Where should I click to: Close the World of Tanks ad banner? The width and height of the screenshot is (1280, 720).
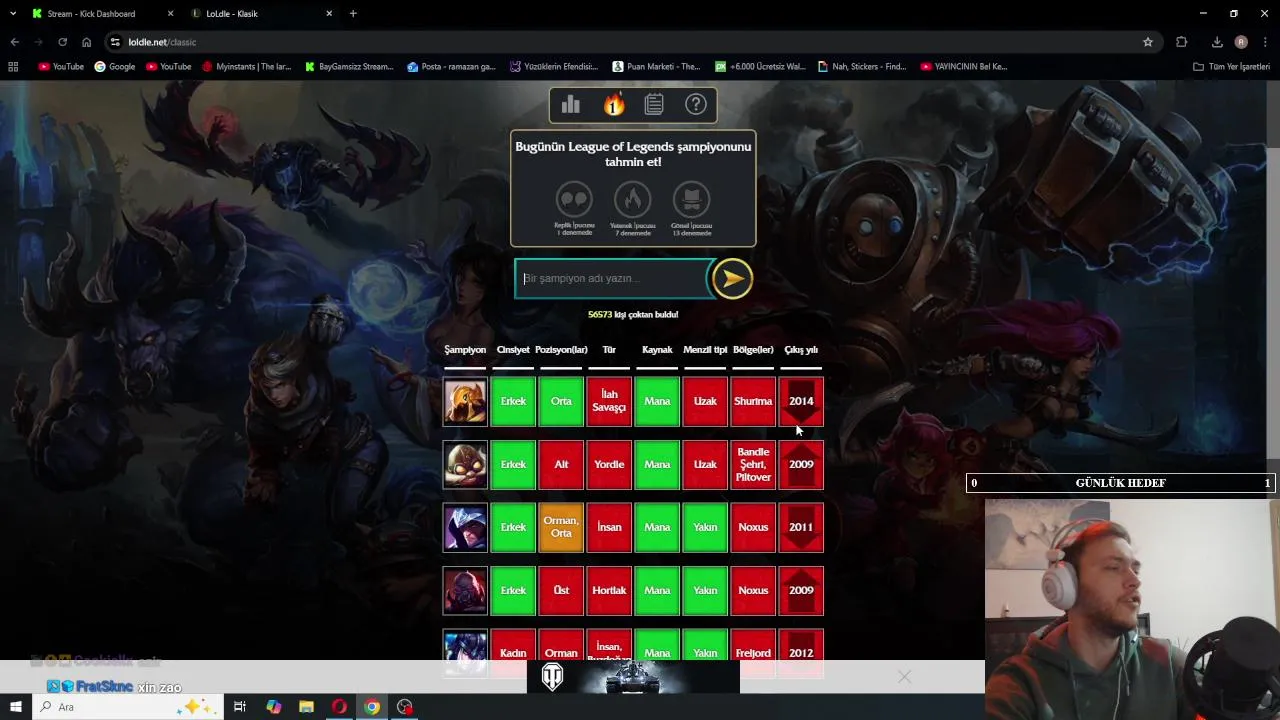click(x=904, y=677)
